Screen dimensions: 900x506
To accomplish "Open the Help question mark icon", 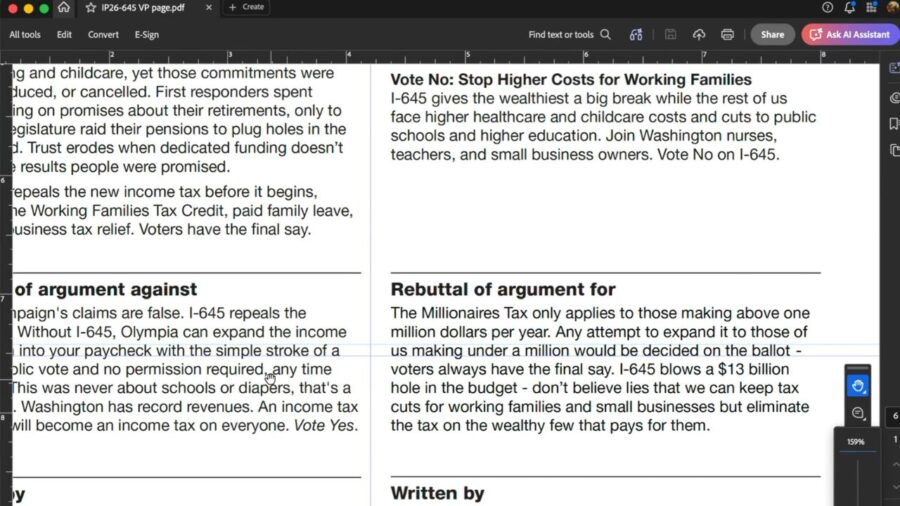I will (827, 7).
